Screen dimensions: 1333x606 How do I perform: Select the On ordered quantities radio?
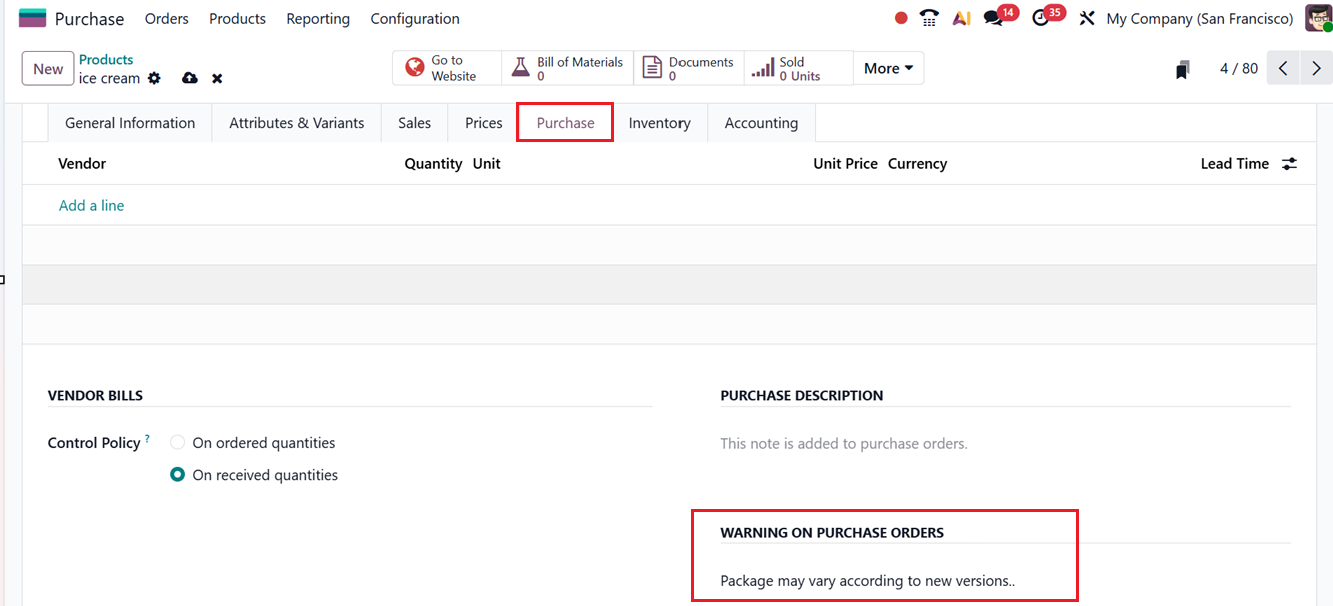click(x=177, y=442)
